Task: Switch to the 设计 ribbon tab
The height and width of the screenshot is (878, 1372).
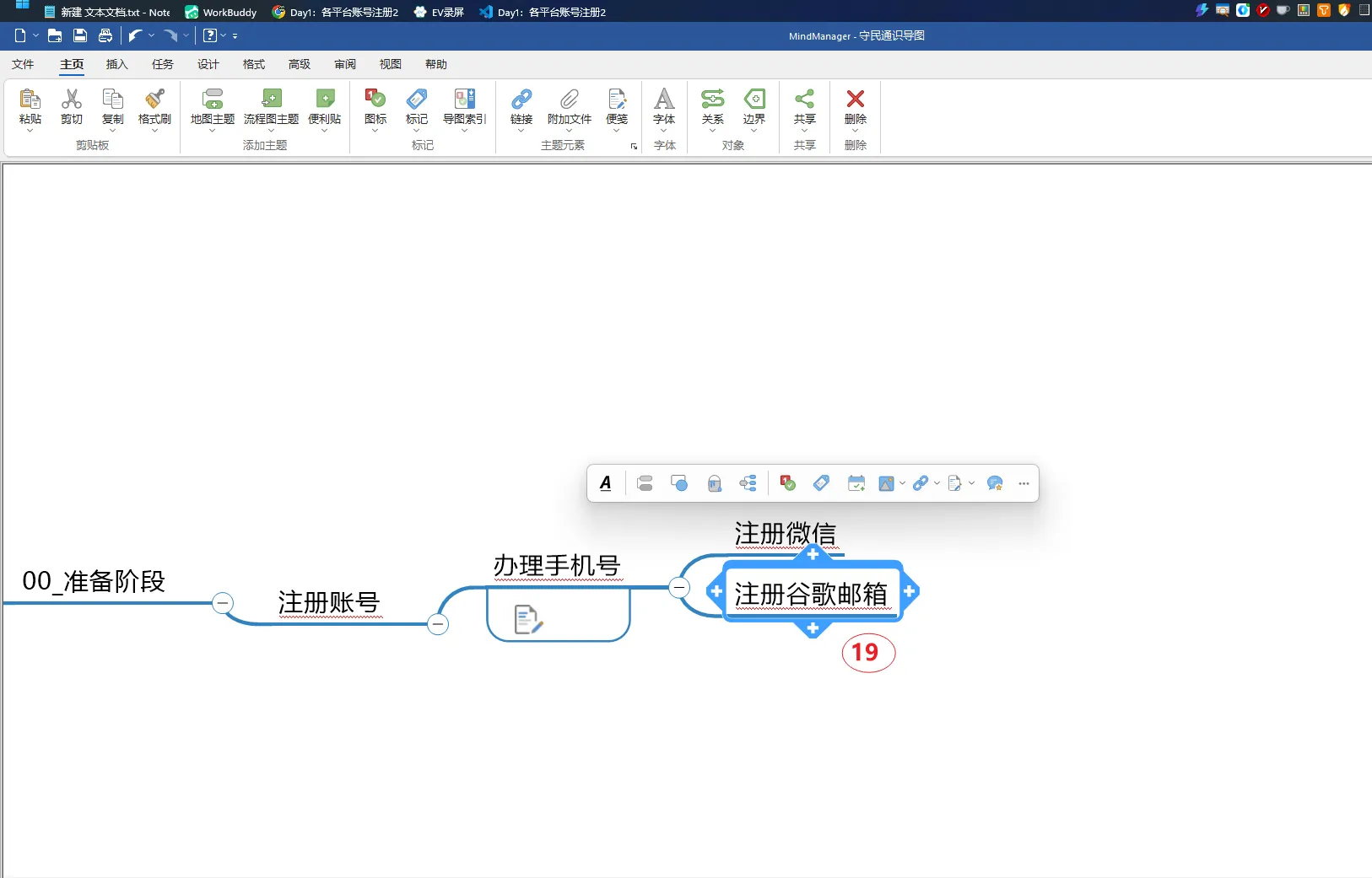Action: point(208,64)
